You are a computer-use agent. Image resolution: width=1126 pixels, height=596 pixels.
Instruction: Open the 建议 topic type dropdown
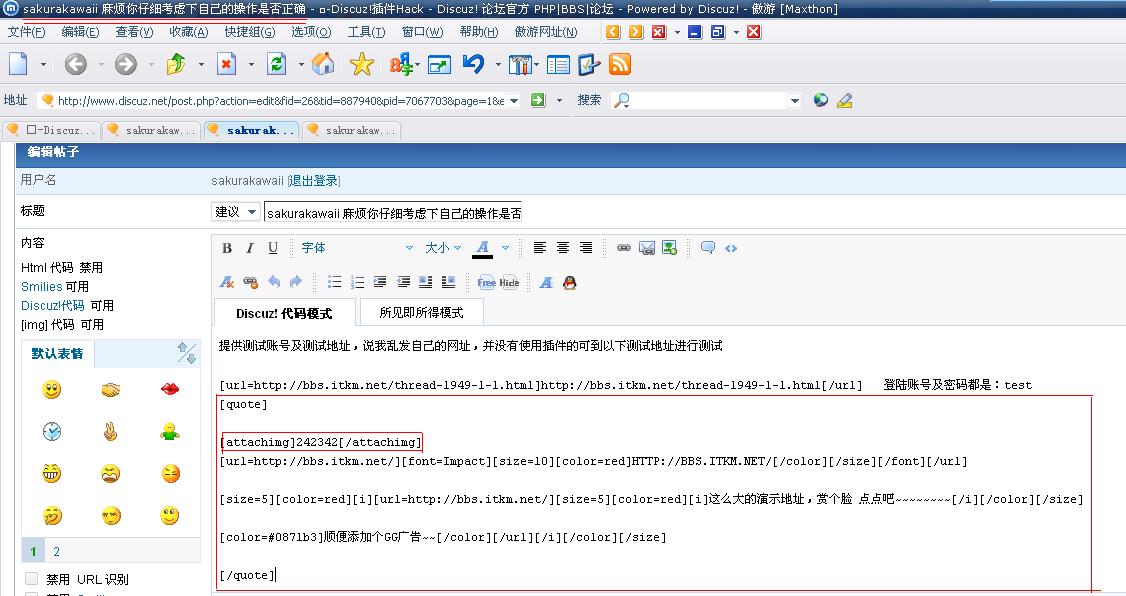coord(236,212)
